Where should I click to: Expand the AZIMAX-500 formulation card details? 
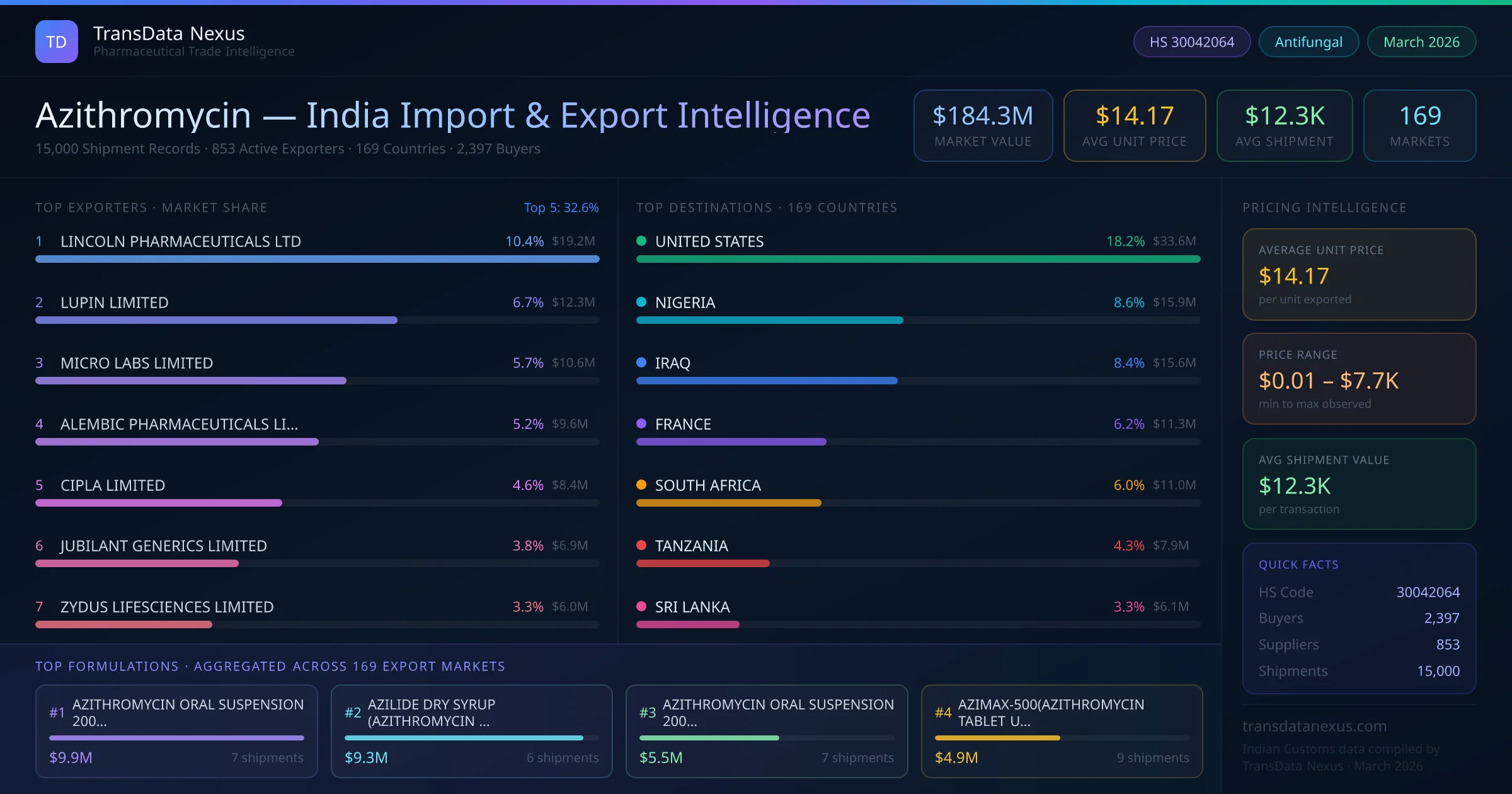click(1062, 731)
